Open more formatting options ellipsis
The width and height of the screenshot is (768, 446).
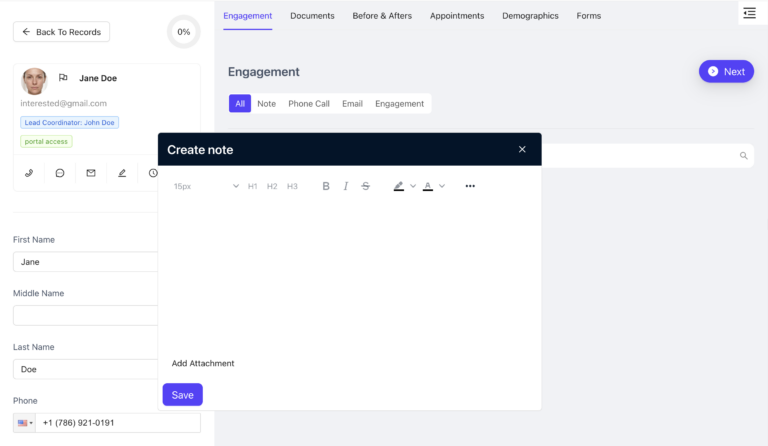tap(470, 186)
